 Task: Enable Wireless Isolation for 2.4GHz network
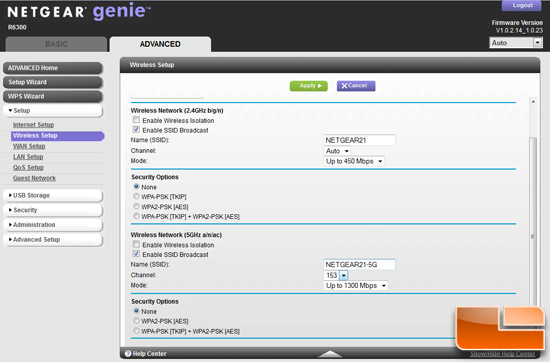[x=136, y=120]
